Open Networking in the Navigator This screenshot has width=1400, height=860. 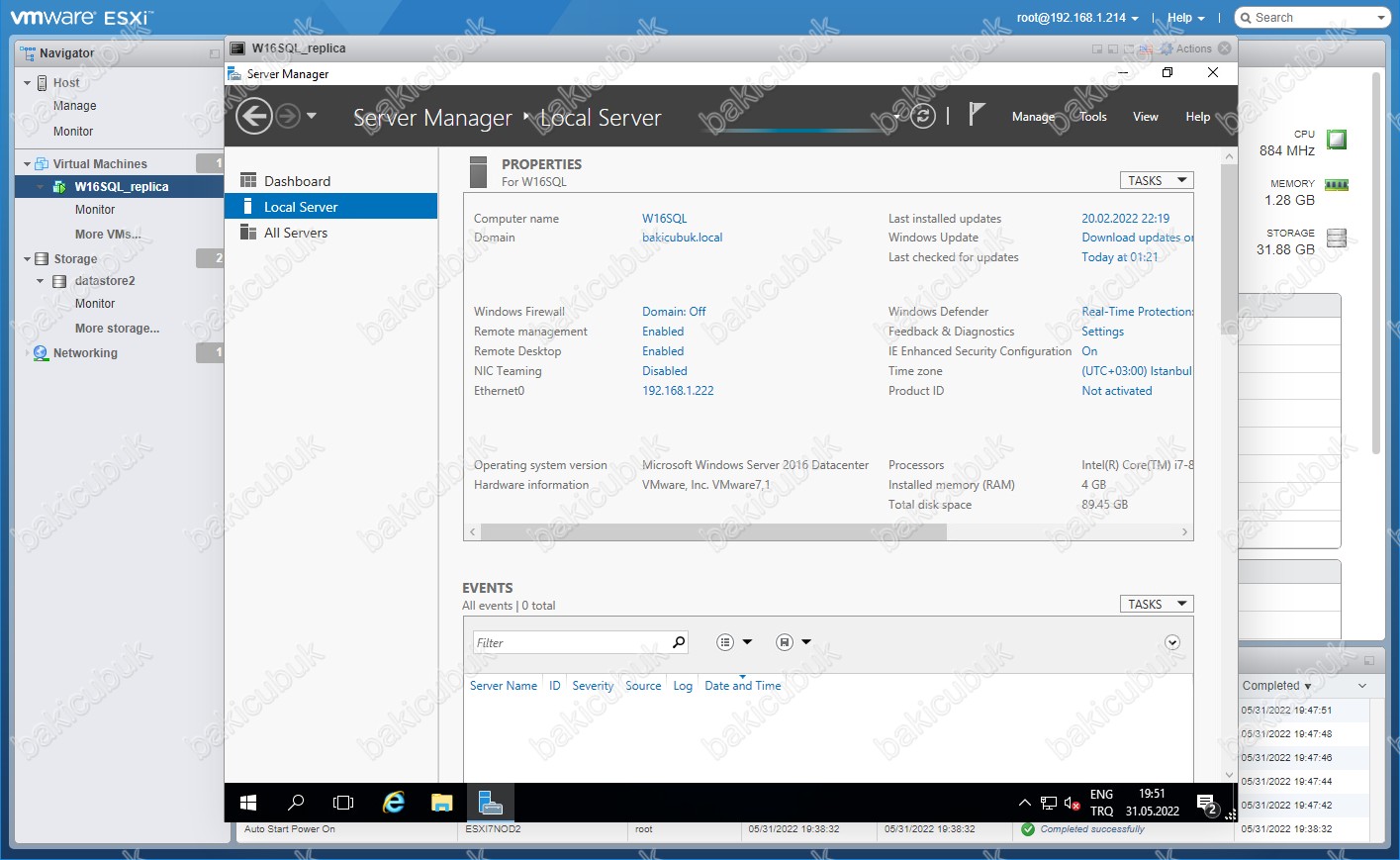click(85, 353)
